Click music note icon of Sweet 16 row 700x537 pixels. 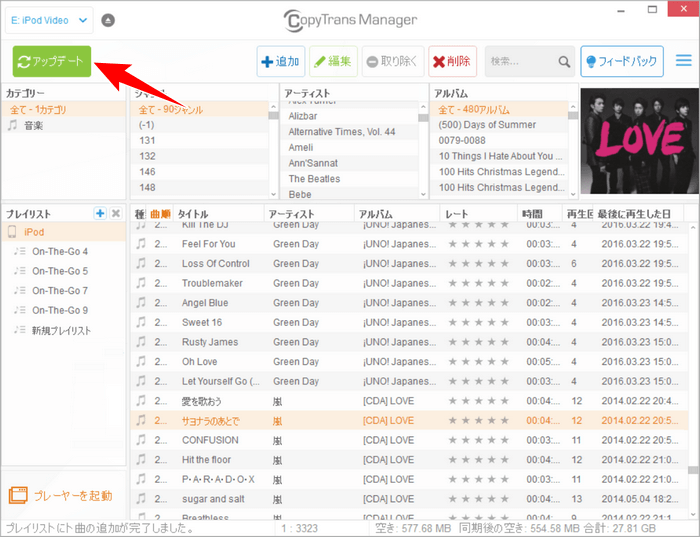click(141, 322)
